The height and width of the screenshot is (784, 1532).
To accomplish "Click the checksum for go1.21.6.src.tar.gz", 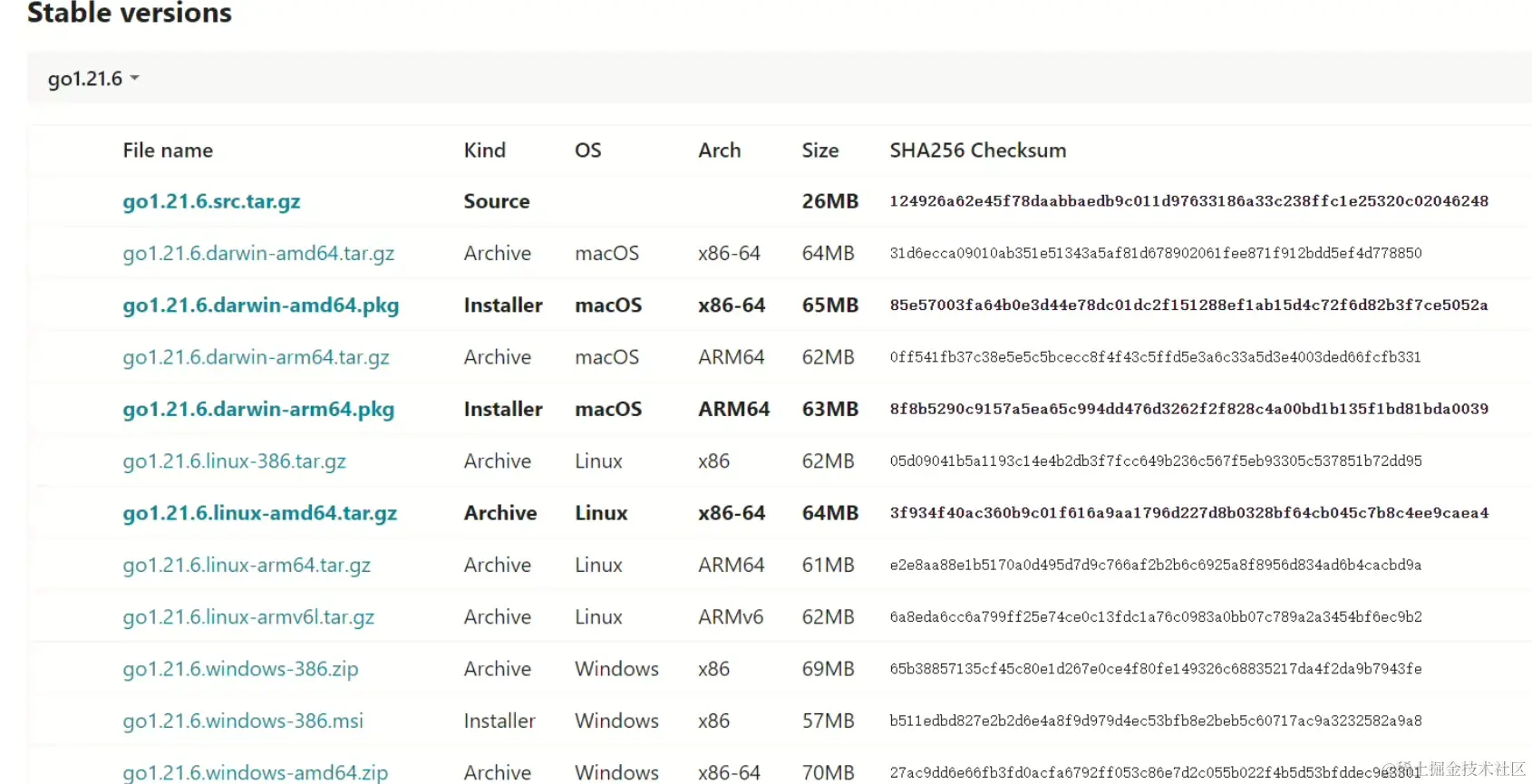I will (1188, 201).
